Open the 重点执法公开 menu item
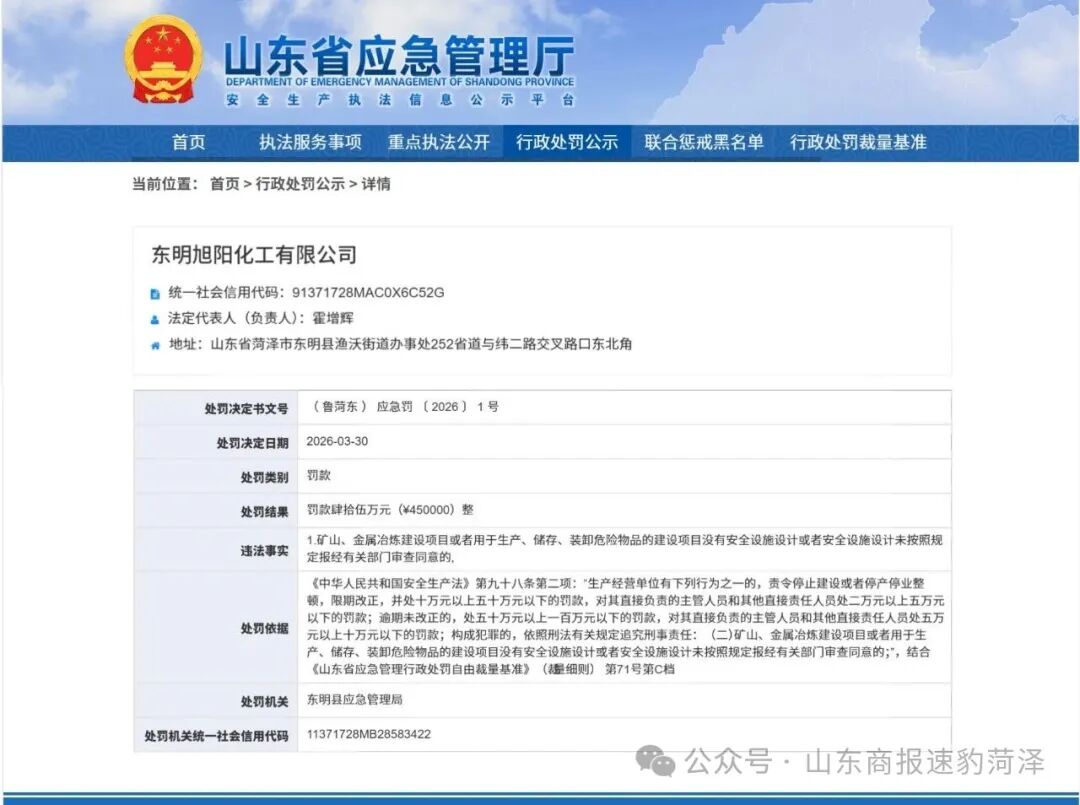 coord(439,143)
